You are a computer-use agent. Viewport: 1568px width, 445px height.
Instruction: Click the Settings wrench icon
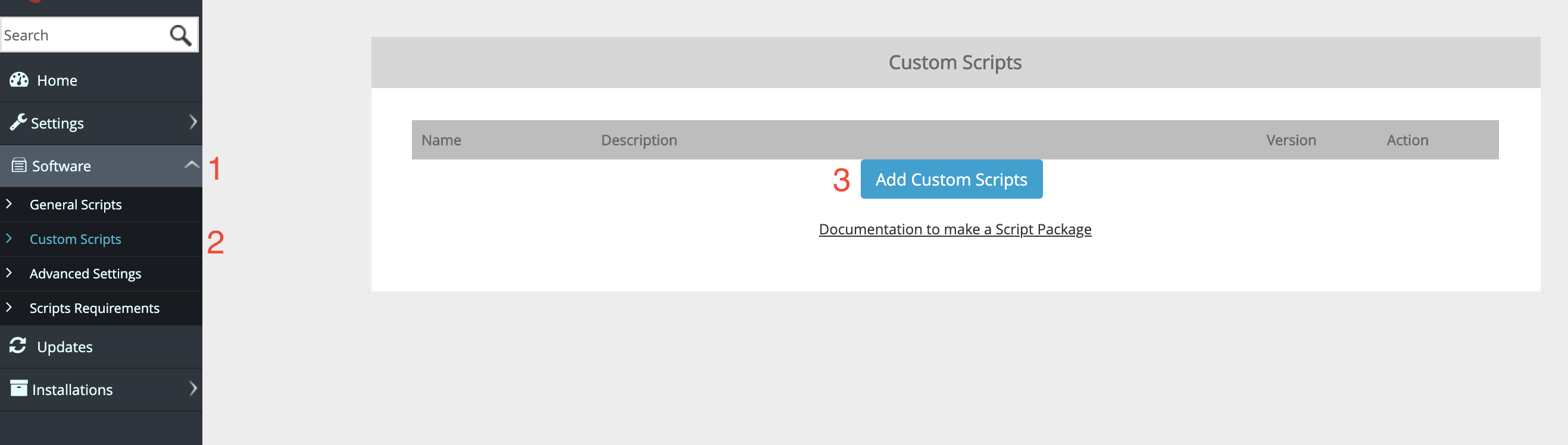(18, 122)
